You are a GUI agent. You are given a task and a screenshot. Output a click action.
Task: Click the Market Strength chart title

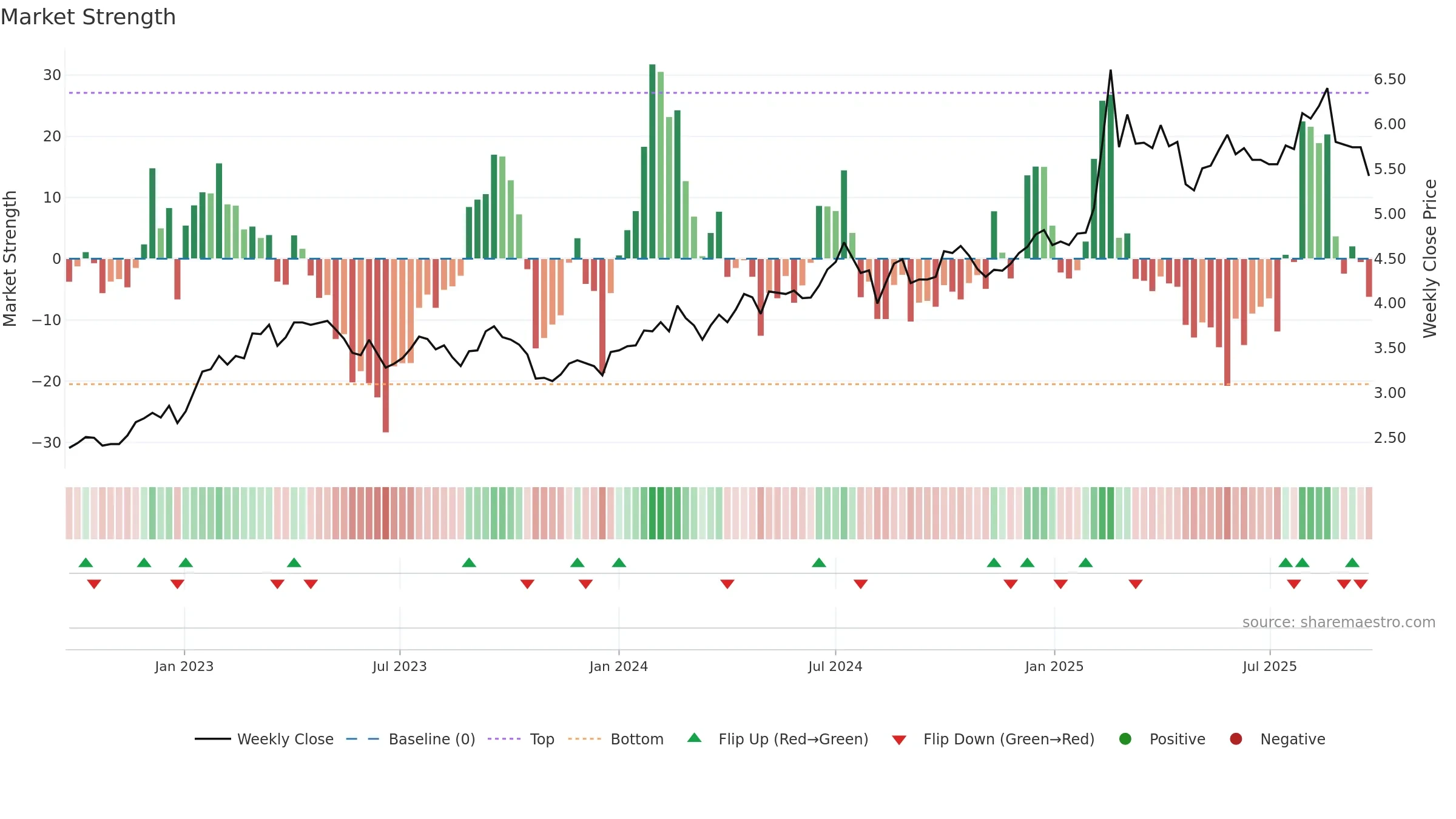point(88,17)
